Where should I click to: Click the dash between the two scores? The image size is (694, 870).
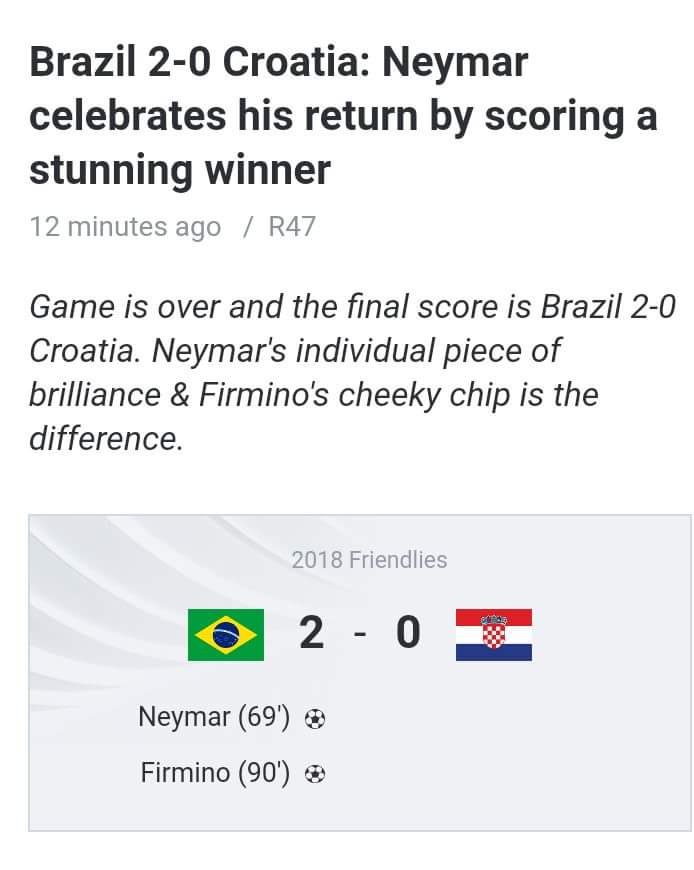pyautogui.click(x=360, y=635)
